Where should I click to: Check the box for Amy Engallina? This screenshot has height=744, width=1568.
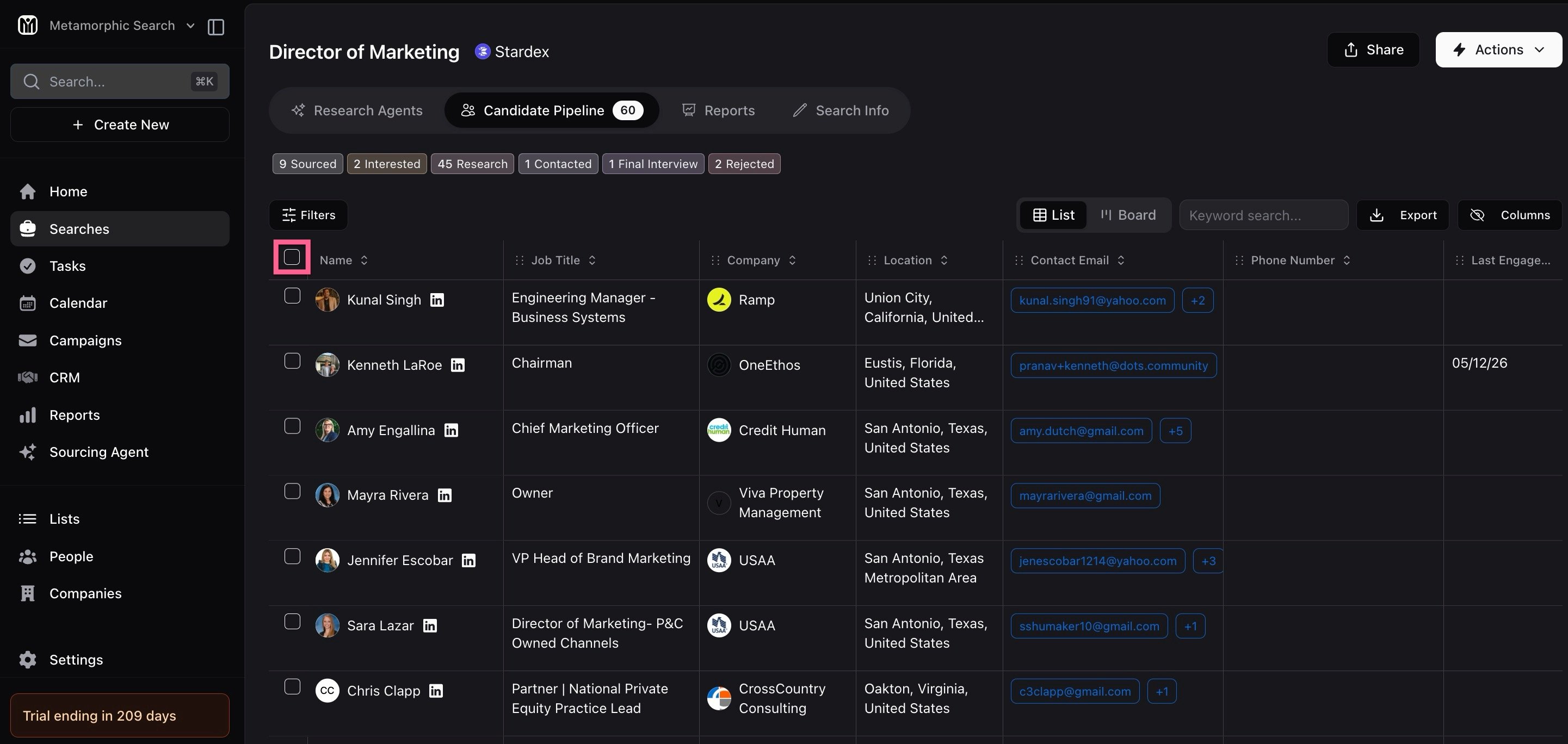pos(292,426)
